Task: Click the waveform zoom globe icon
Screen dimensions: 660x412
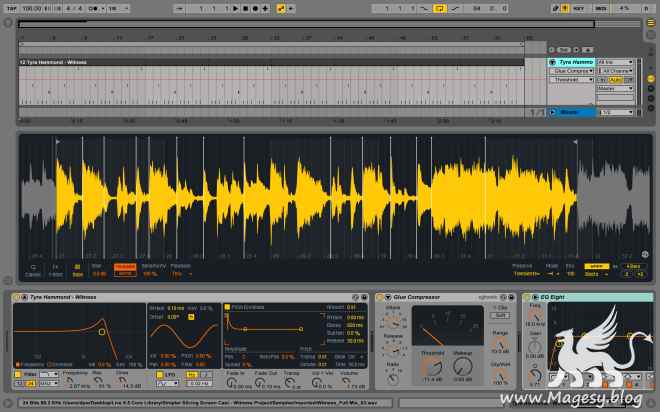Action: (645, 254)
